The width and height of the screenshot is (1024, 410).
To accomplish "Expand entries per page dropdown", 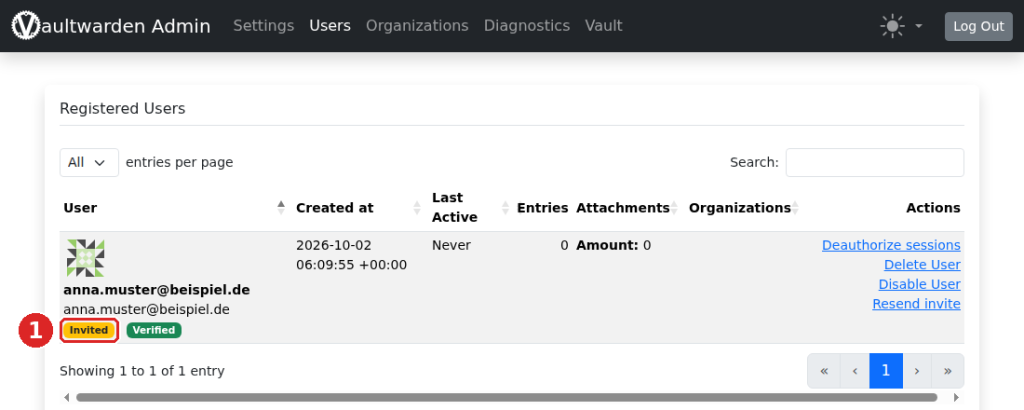I will tap(89, 163).
